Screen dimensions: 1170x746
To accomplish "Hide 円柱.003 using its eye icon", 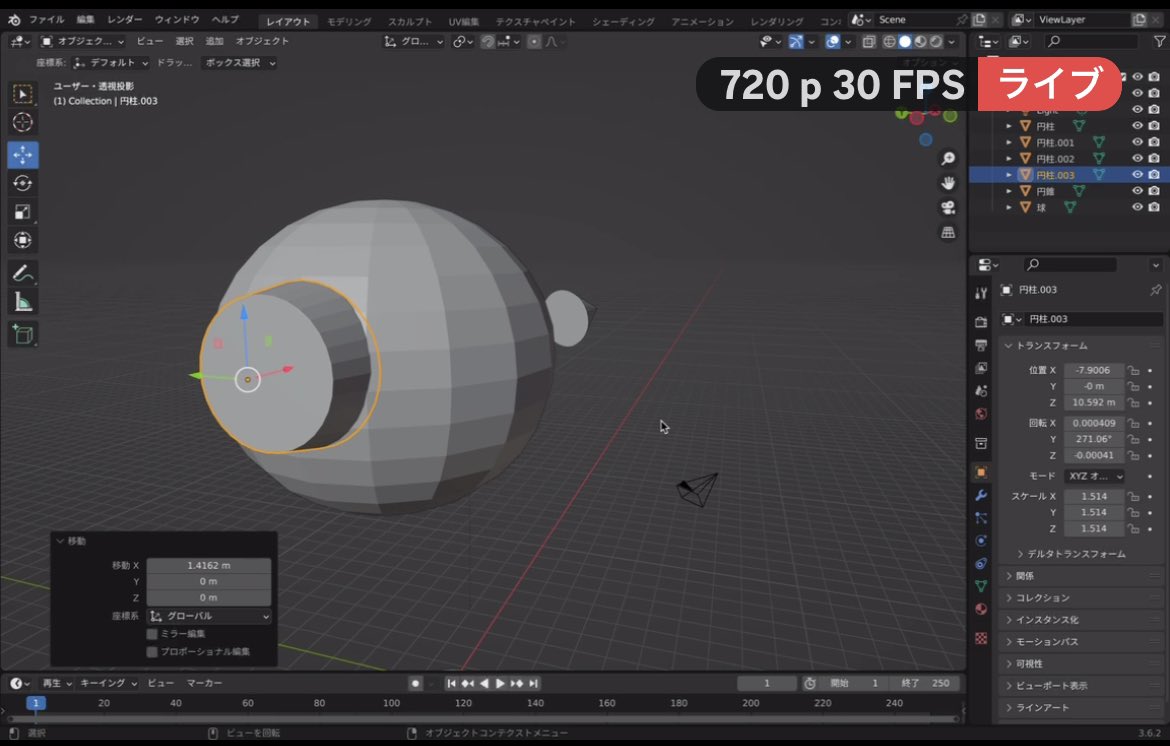I will 1137,175.
